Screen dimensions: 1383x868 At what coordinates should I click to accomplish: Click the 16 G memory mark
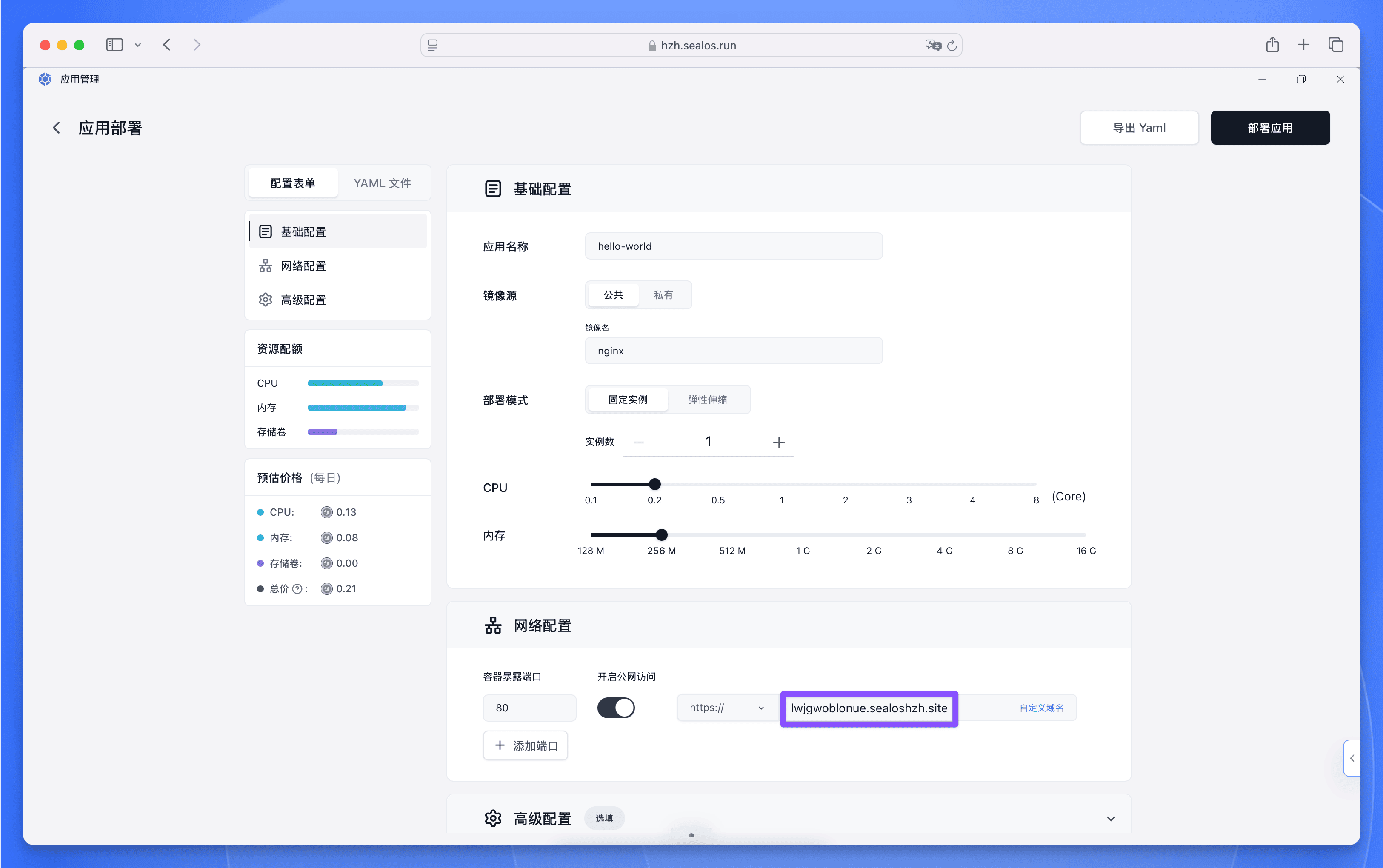[1086, 551]
